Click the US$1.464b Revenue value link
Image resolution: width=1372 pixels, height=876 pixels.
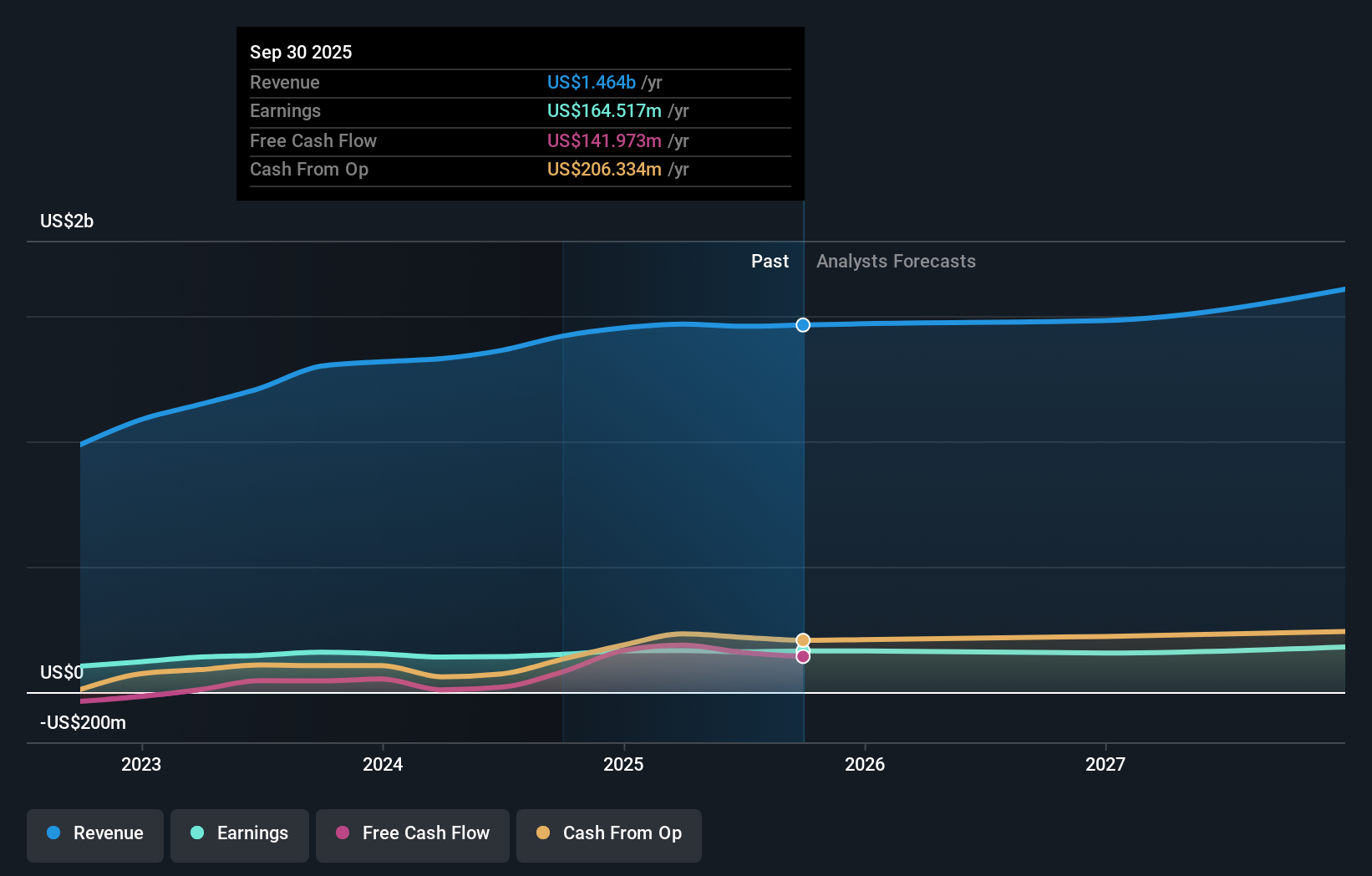point(592,82)
